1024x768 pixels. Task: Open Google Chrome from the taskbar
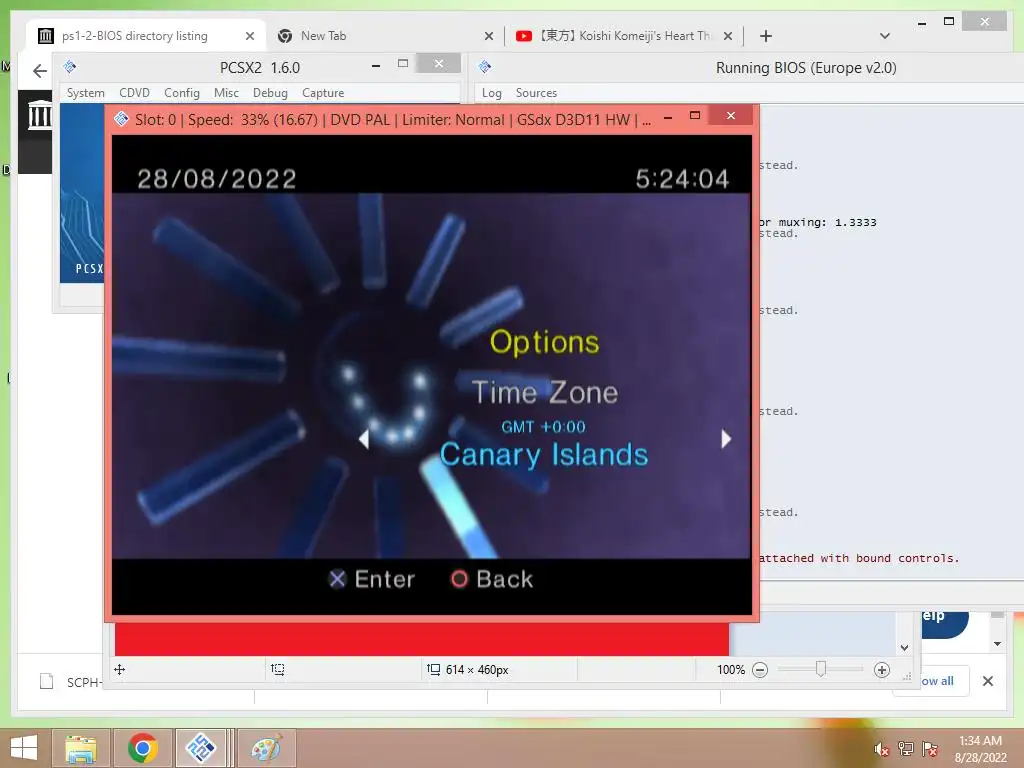[x=143, y=748]
